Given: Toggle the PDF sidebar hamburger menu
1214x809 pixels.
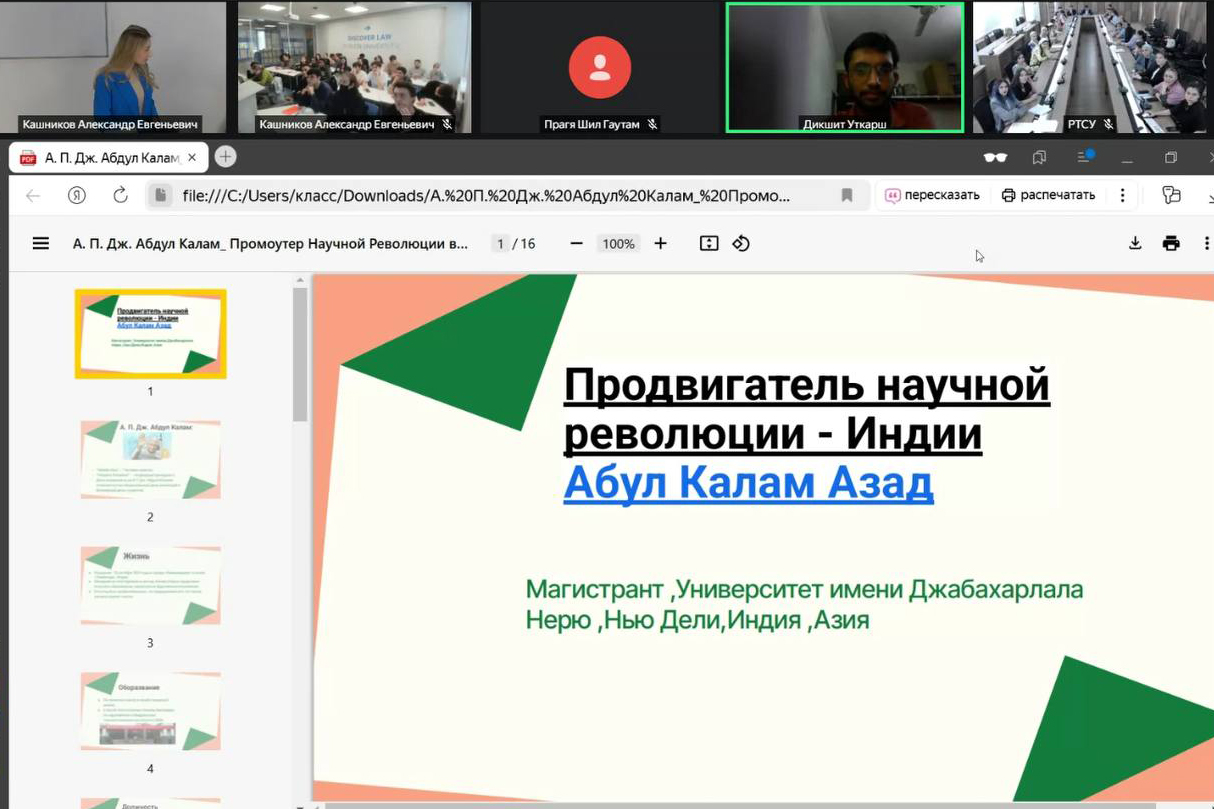Looking at the screenshot, I should (x=41, y=243).
